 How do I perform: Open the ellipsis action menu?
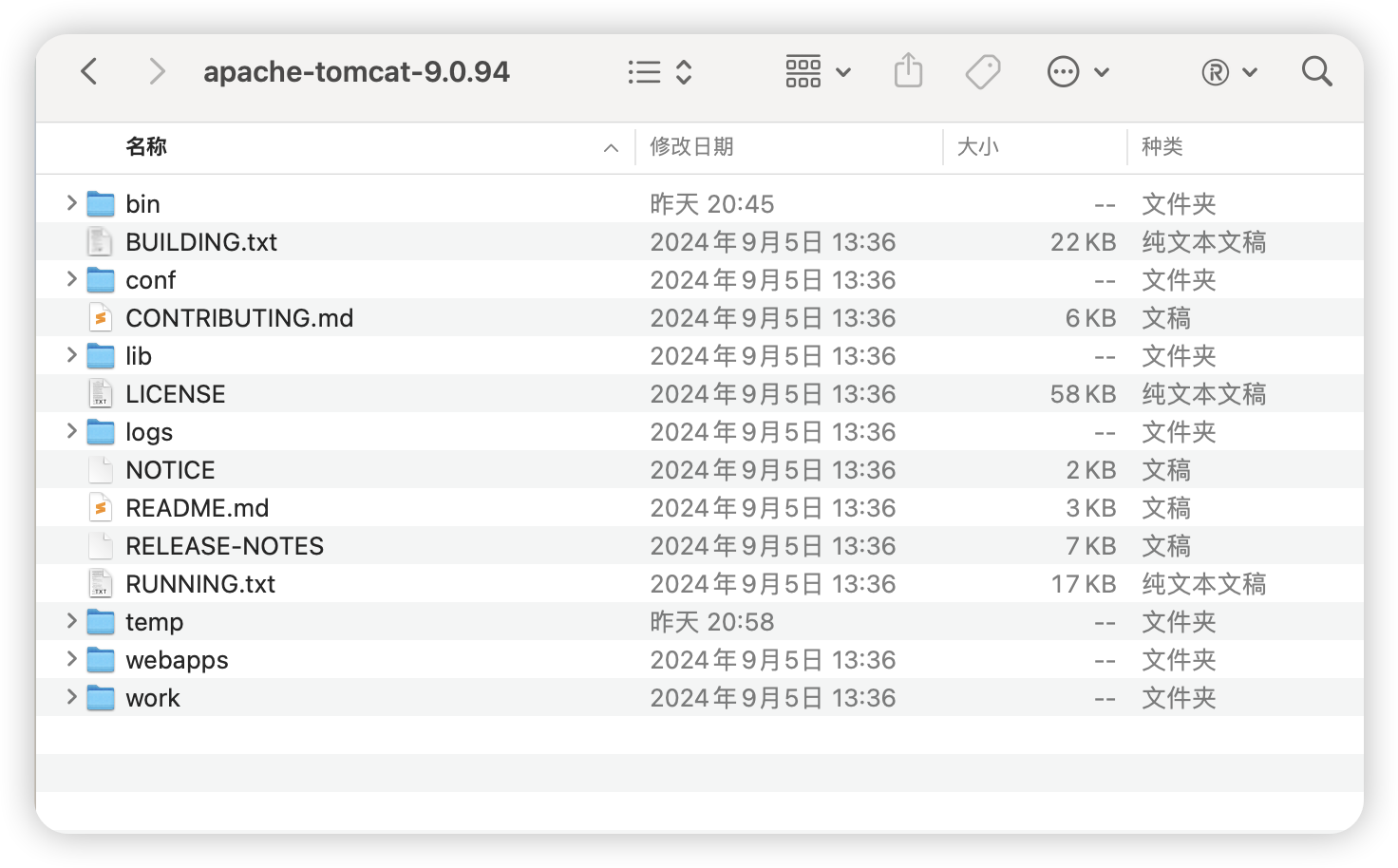(x=1078, y=72)
